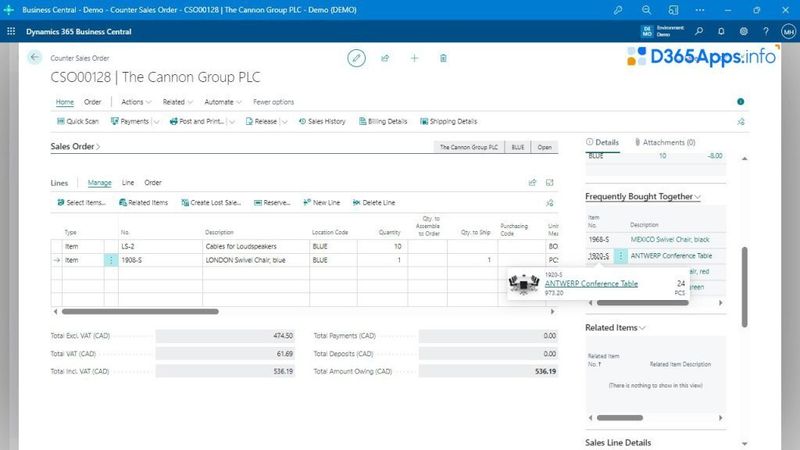Pin the Lines toolbar
The height and width of the screenshot is (450, 800).
[549, 203]
